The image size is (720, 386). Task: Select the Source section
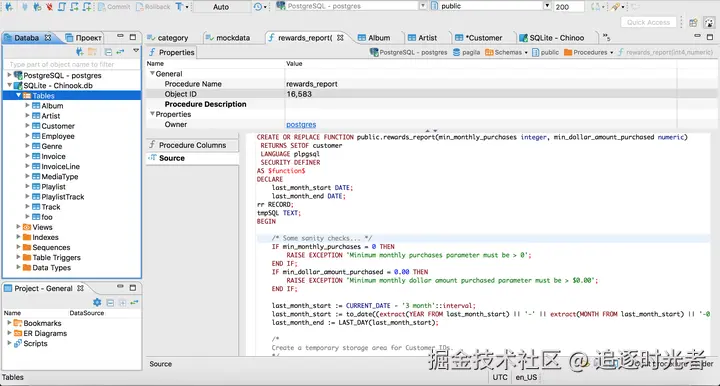coord(192,158)
